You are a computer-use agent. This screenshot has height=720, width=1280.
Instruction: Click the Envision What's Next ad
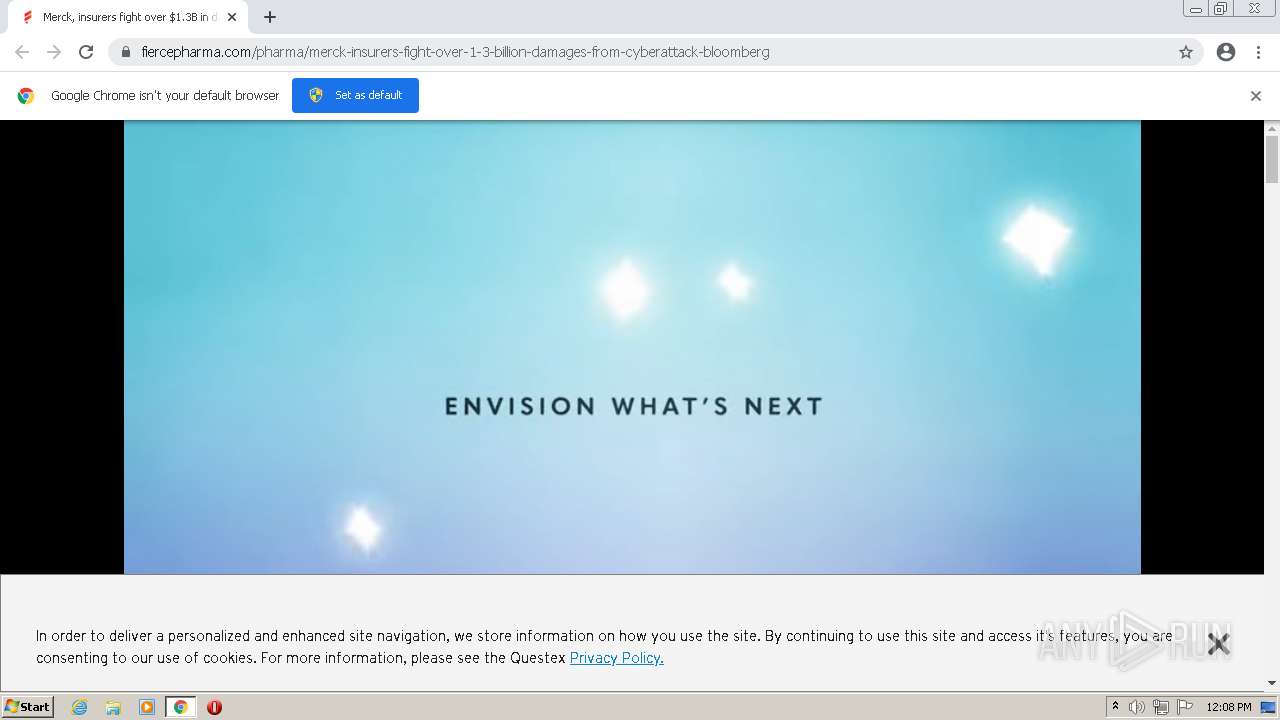(x=632, y=347)
